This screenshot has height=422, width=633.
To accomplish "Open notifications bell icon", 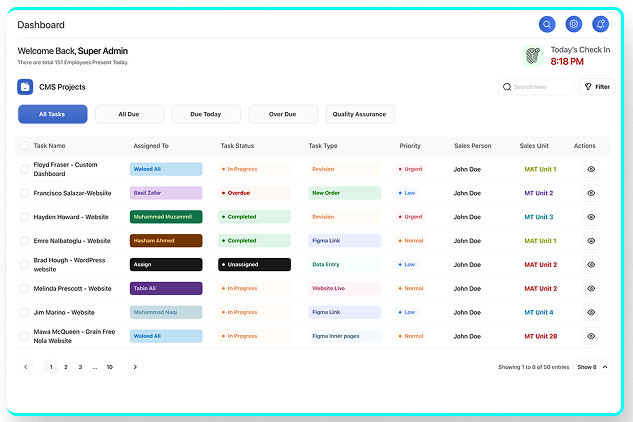I will point(601,25).
